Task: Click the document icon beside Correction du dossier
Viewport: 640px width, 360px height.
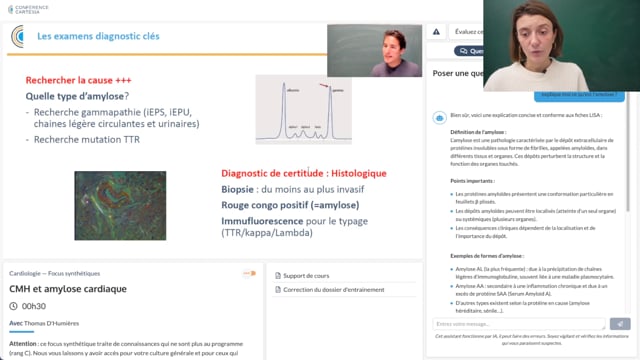Action: (x=278, y=289)
